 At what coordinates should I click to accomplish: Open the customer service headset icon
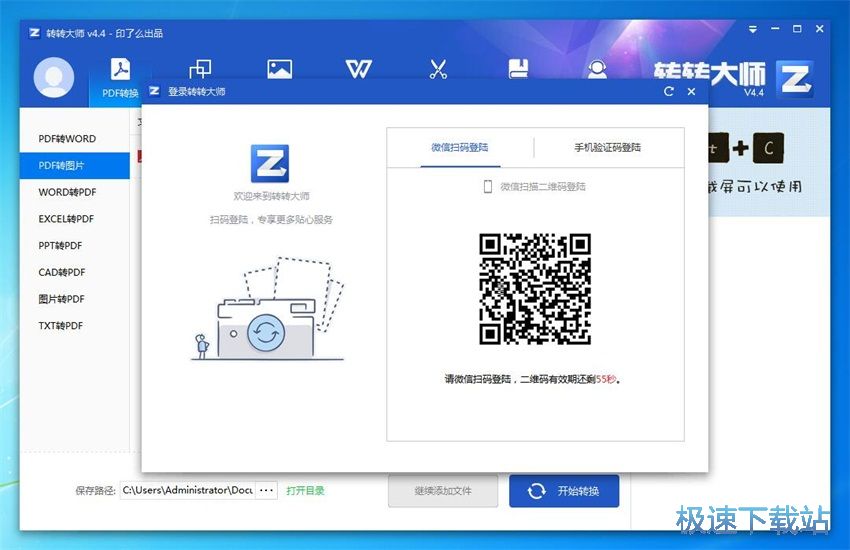tap(597, 69)
